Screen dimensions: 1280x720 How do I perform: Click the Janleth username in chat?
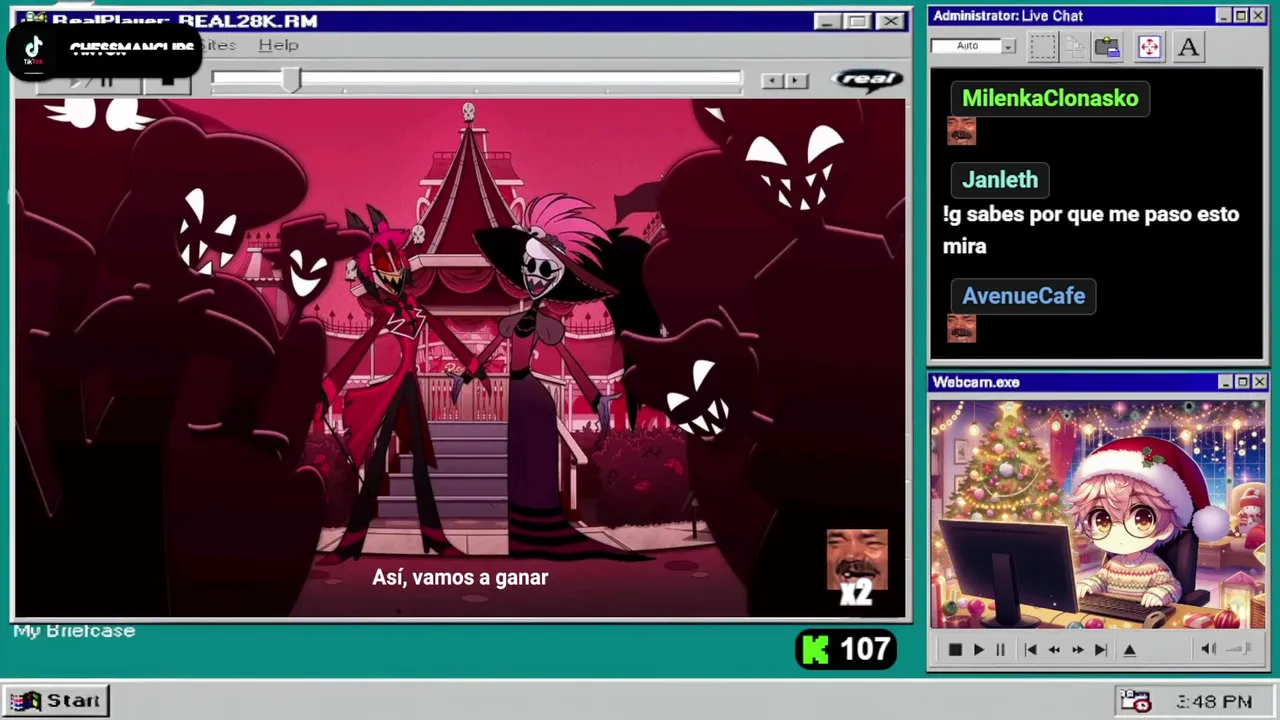tap(1000, 180)
